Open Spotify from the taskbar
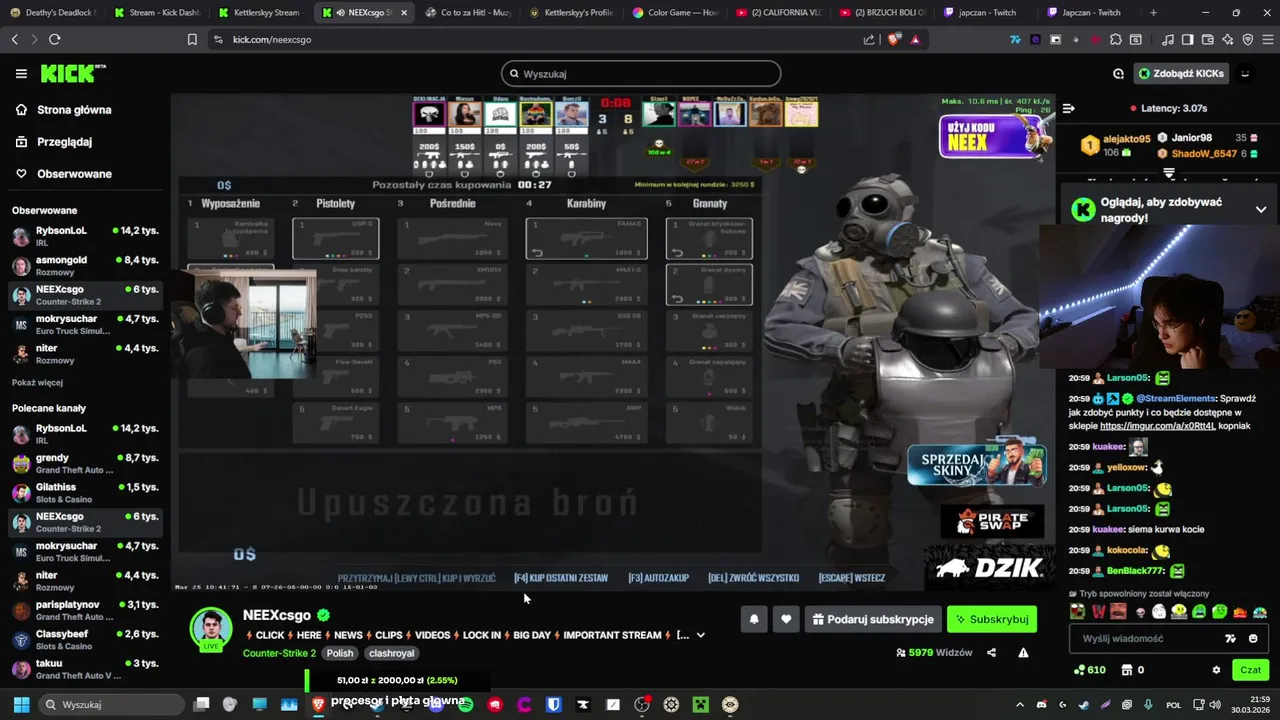Image resolution: width=1280 pixels, height=720 pixels. (x=465, y=704)
